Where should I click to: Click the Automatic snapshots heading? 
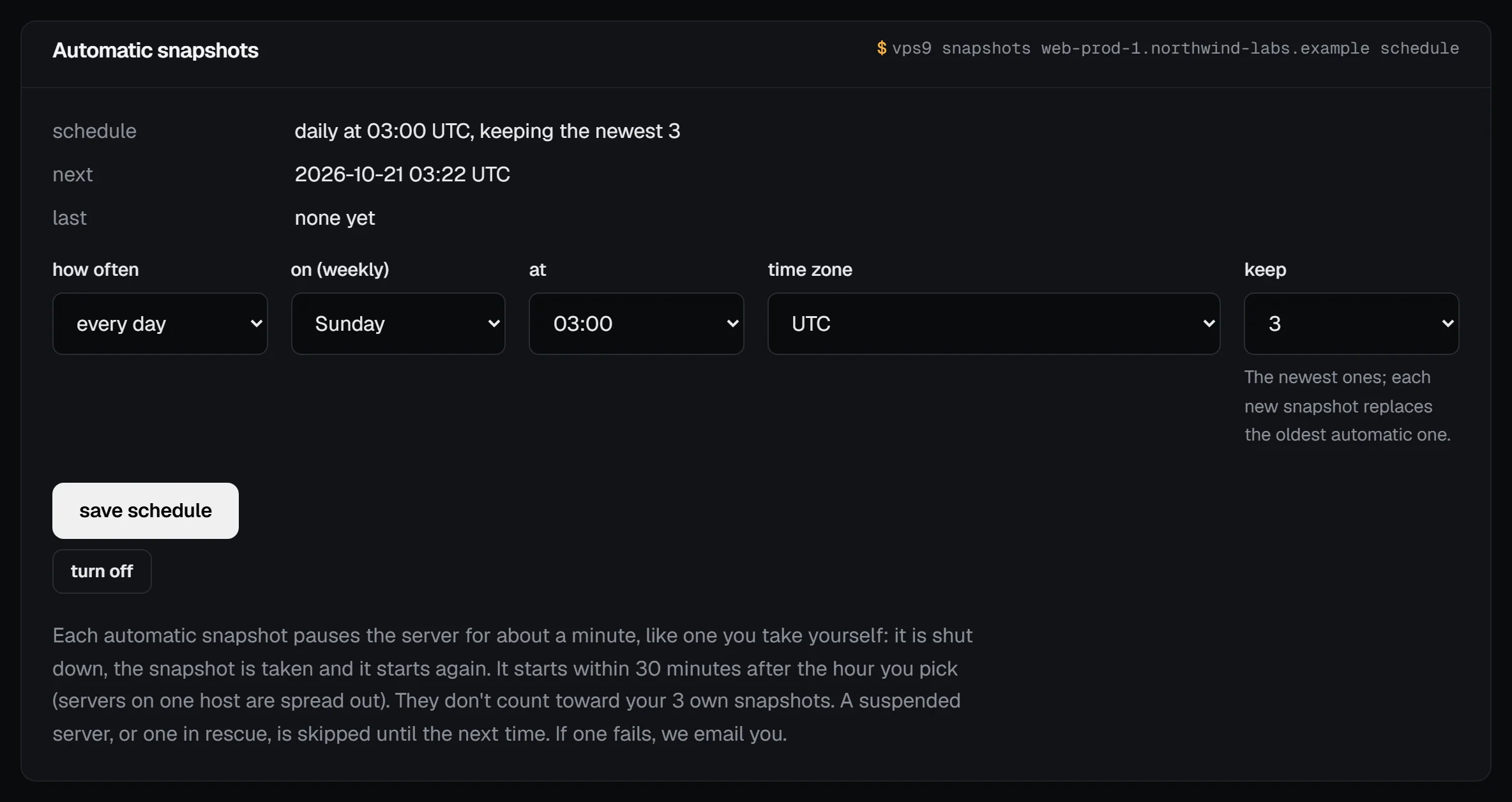pos(155,50)
